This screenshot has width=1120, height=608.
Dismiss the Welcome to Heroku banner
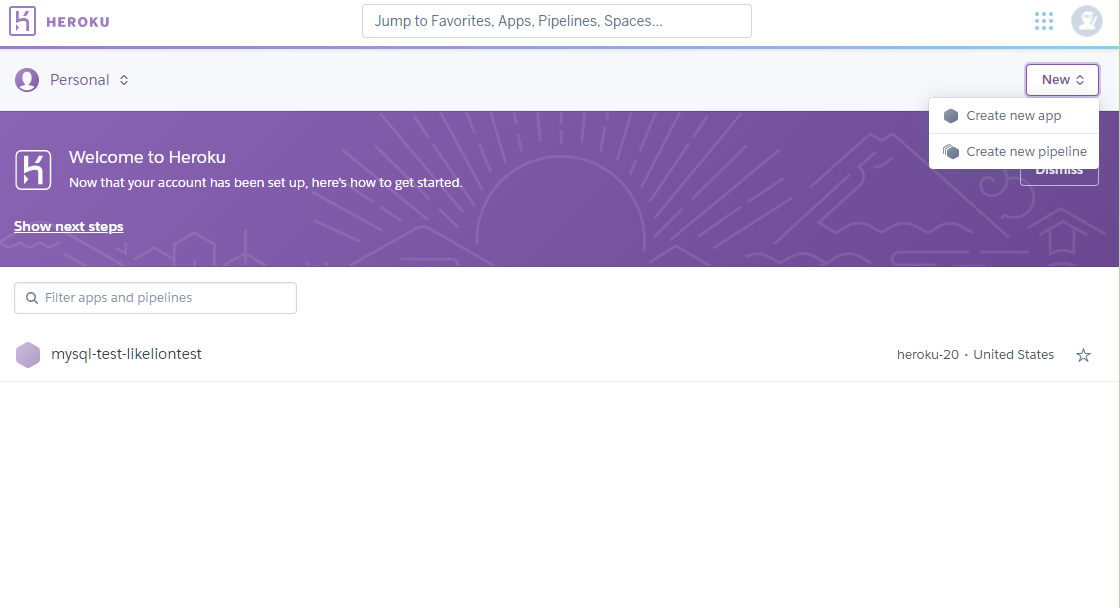(1059, 175)
